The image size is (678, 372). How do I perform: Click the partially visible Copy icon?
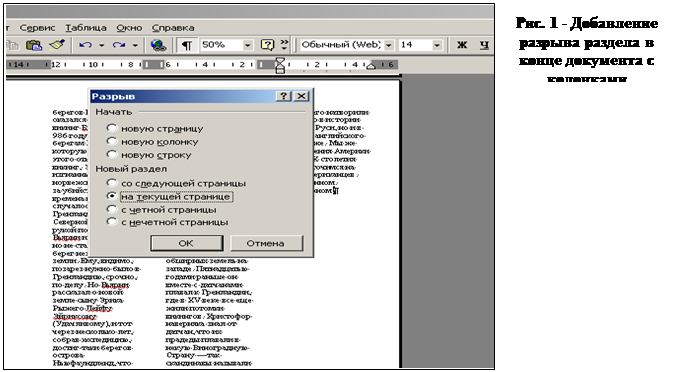click(13, 45)
